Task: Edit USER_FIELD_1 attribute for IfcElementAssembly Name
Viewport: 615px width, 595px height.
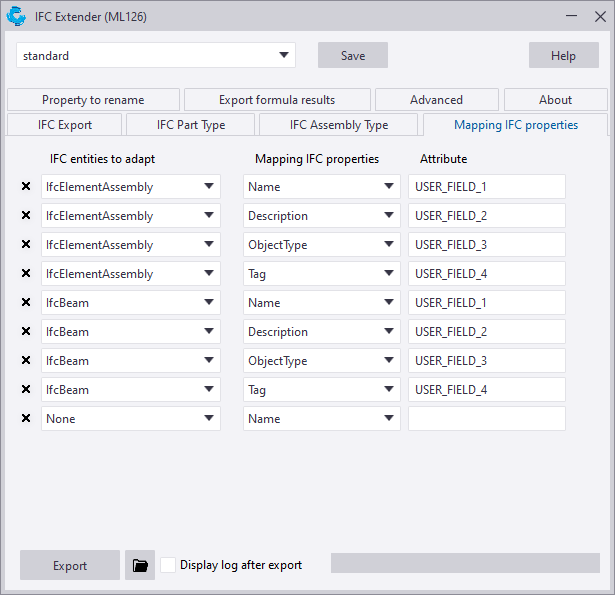Action: pos(487,186)
